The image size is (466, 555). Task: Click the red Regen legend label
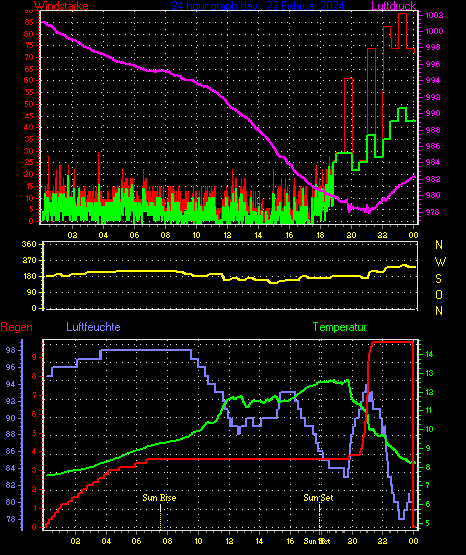pos(16,327)
